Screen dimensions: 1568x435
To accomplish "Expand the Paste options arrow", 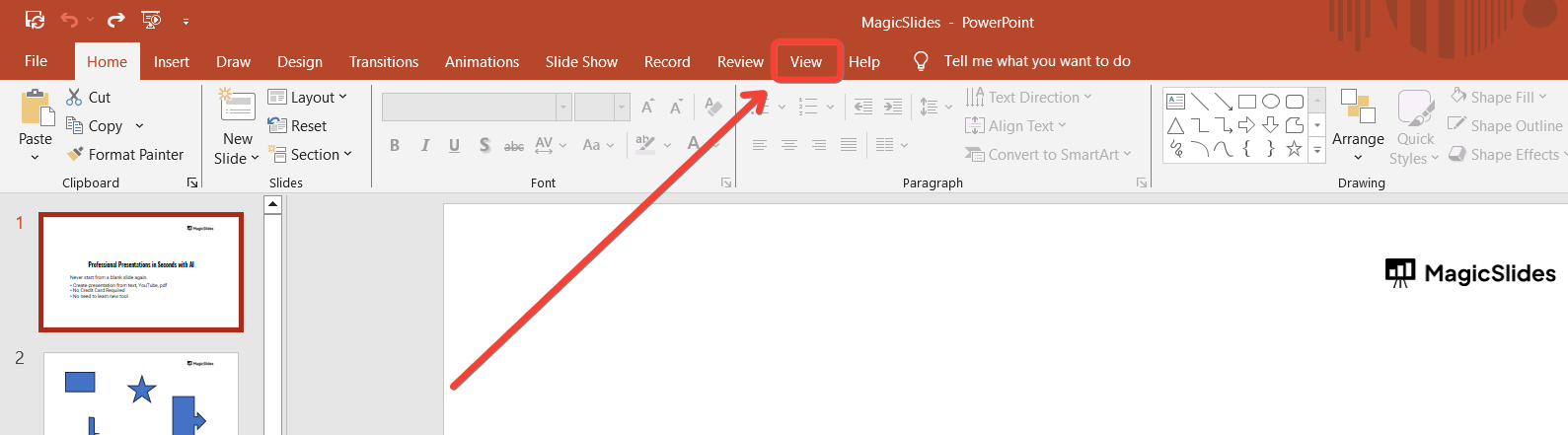I will (x=36, y=158).
